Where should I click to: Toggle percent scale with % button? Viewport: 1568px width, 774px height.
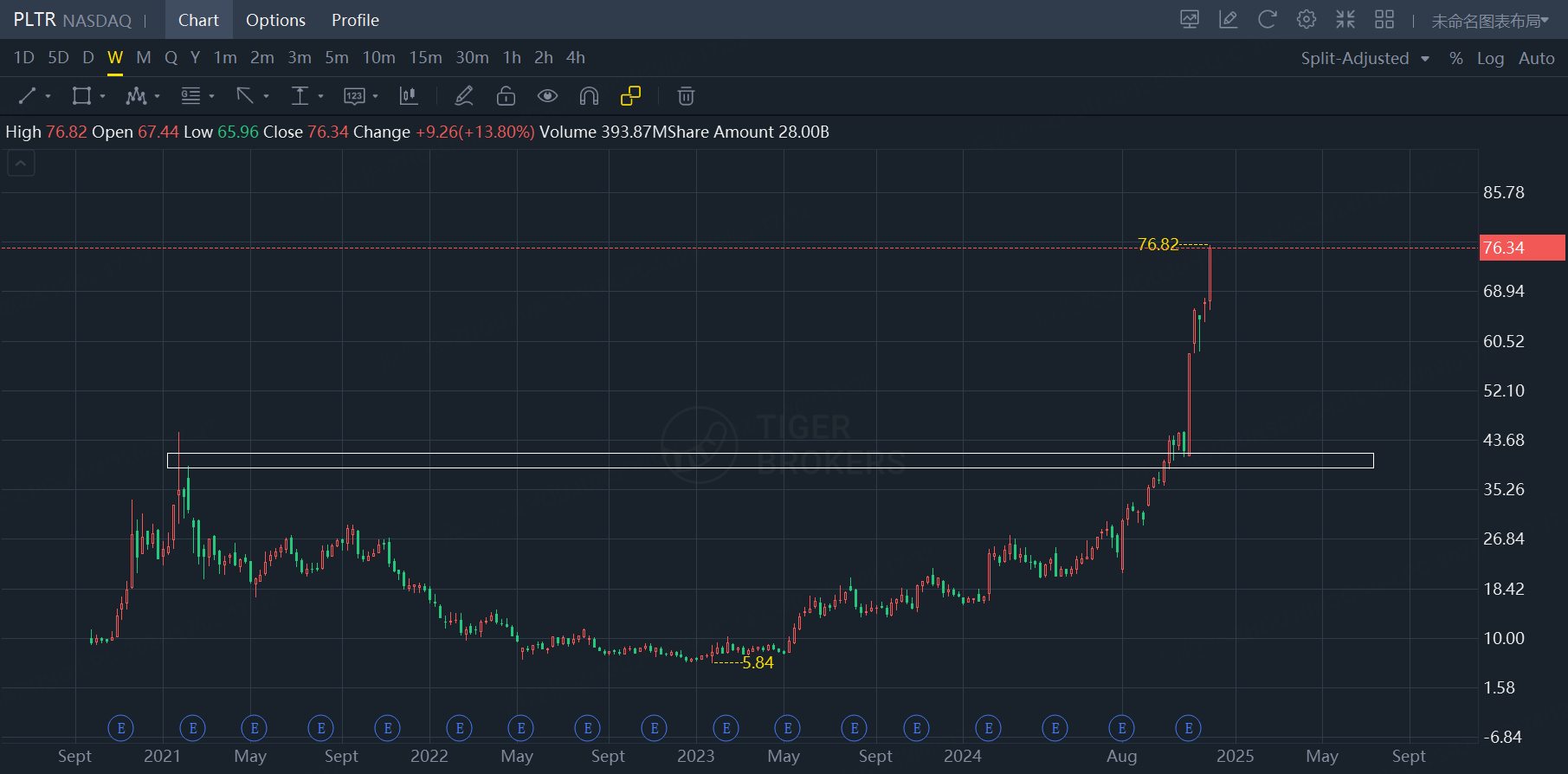click(1456, 58)
